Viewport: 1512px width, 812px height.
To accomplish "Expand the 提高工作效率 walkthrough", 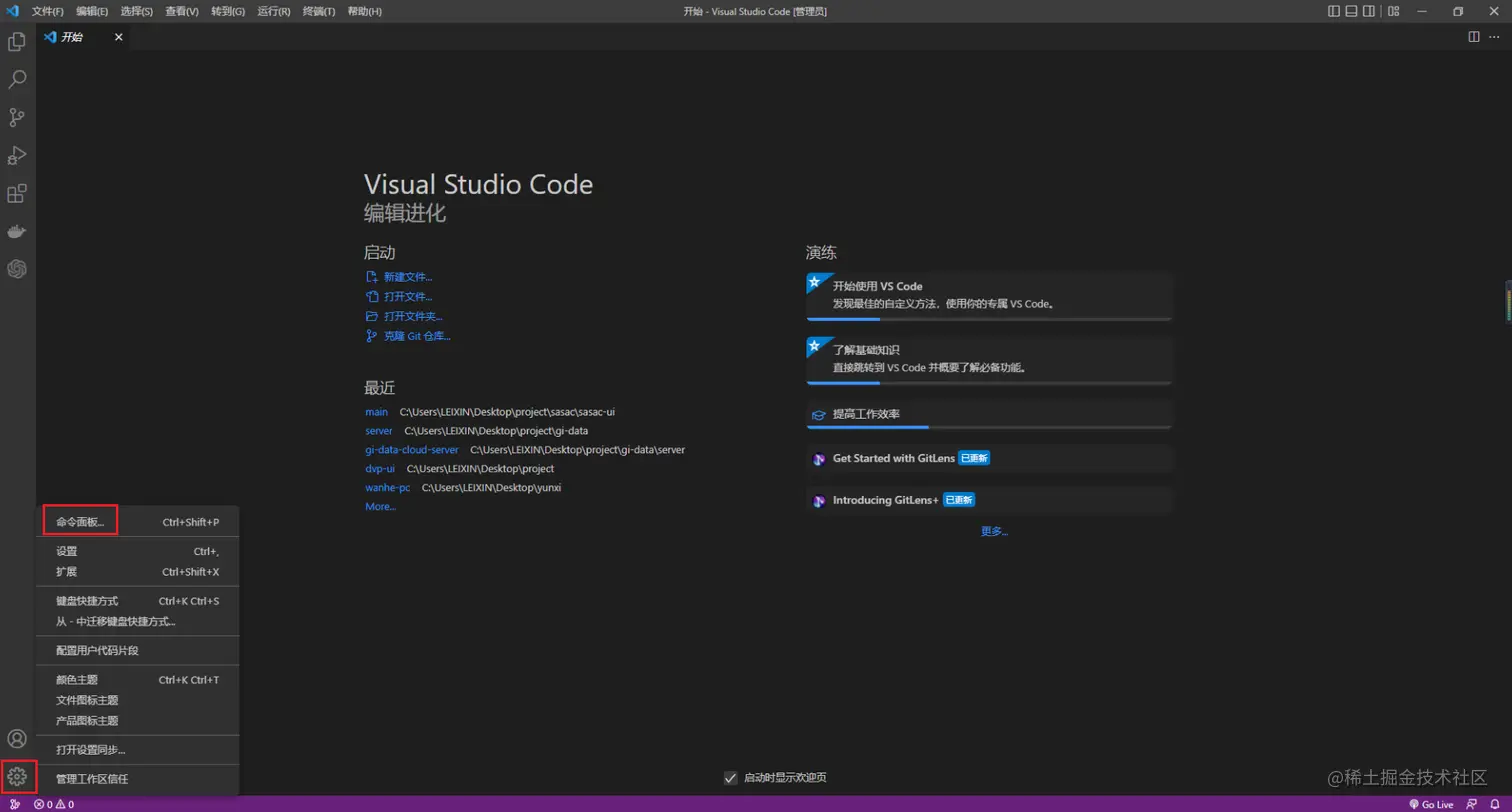I will (988, 414).
